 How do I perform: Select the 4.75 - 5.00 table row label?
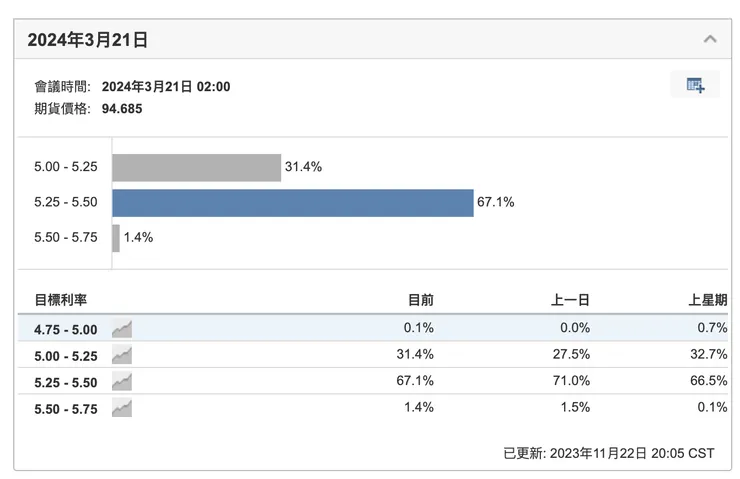[x=66, y=329]
